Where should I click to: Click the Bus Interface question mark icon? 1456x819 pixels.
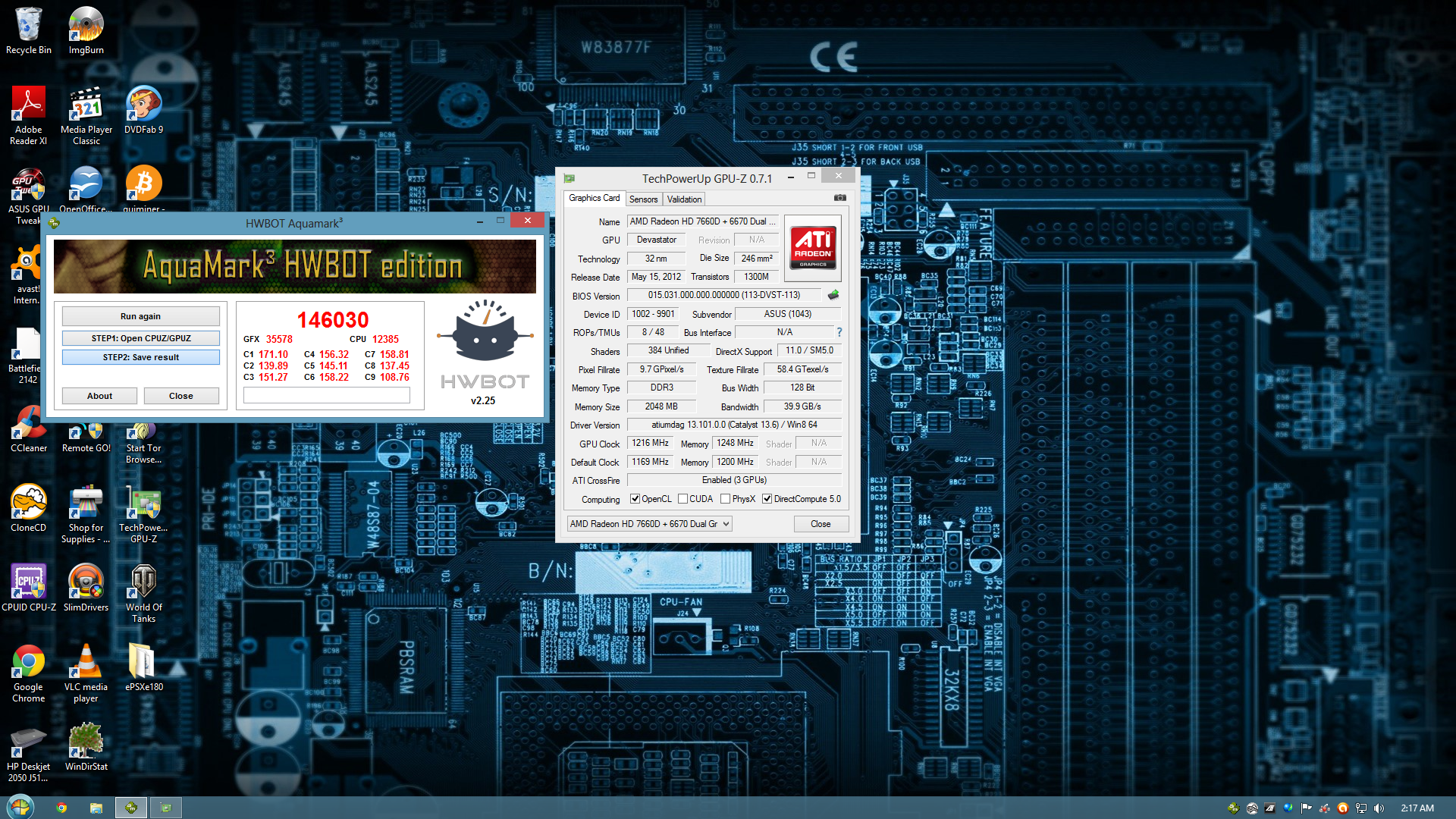[x=839, y=332]
